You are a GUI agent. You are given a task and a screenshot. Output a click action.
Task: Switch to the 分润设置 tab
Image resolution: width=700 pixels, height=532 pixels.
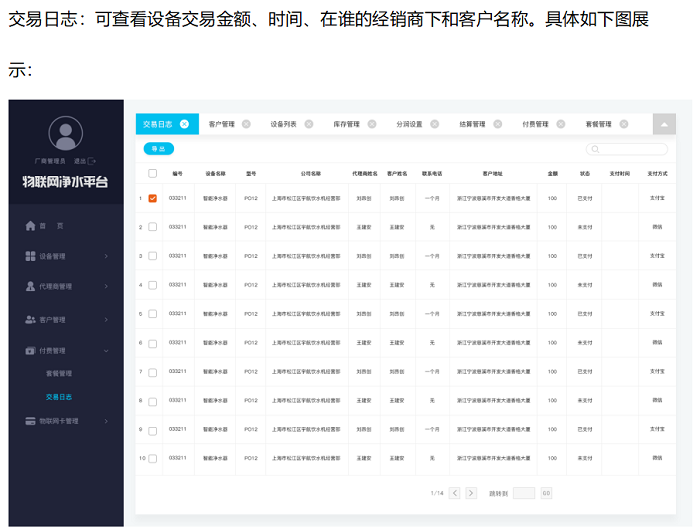(409, 124)
